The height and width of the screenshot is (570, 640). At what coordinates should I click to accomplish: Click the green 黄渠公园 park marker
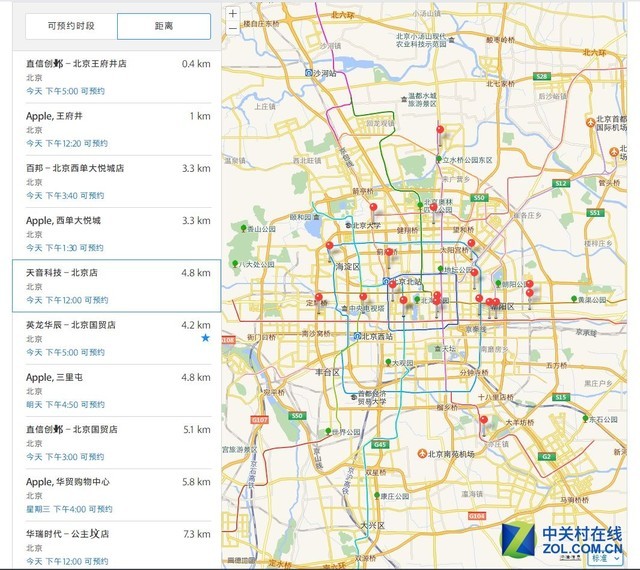pos(574,299)
